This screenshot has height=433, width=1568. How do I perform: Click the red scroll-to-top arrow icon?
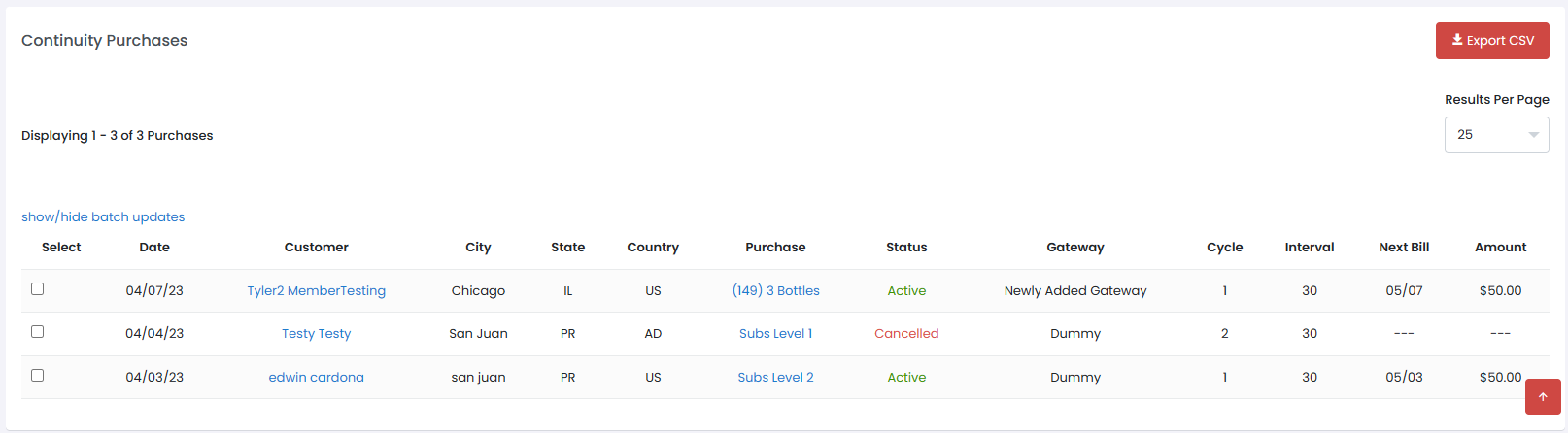(x=1542, y=396)
